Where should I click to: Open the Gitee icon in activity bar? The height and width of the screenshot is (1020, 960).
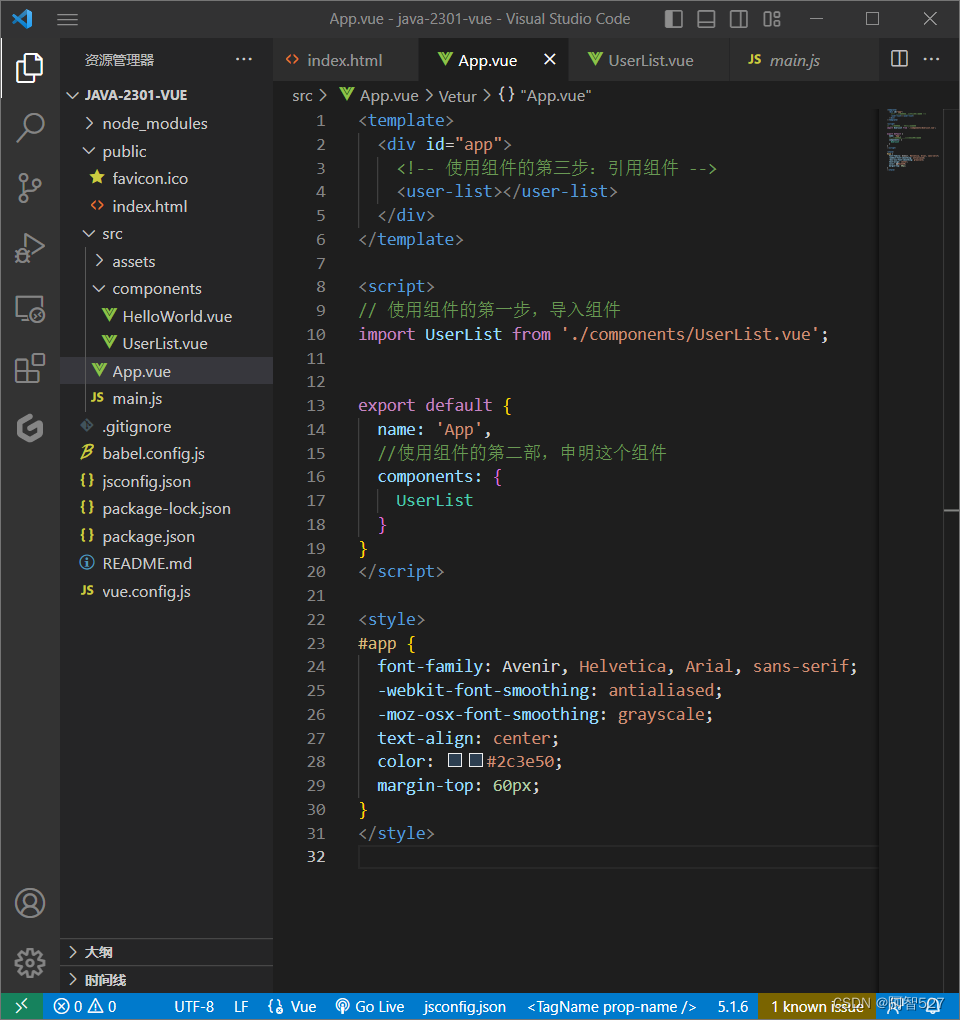(29, 428)
